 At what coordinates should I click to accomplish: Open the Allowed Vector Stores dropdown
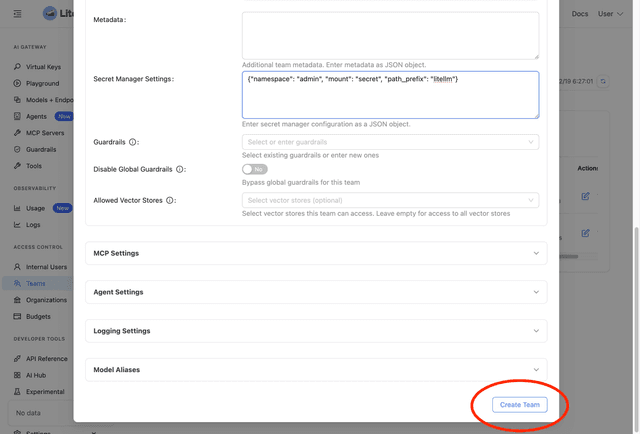(x=390, y=200)
